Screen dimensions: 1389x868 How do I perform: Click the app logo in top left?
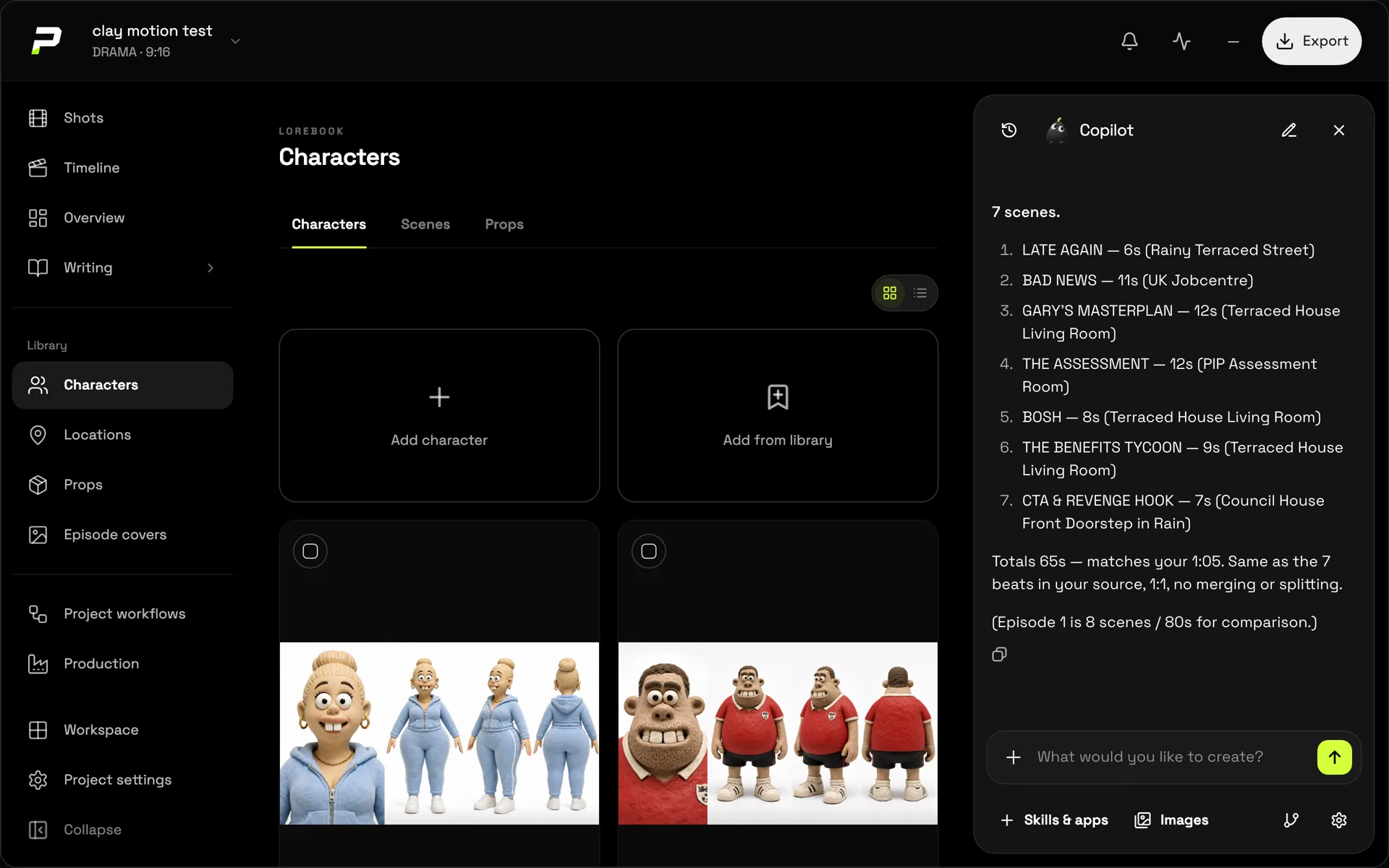coord(46,41)
